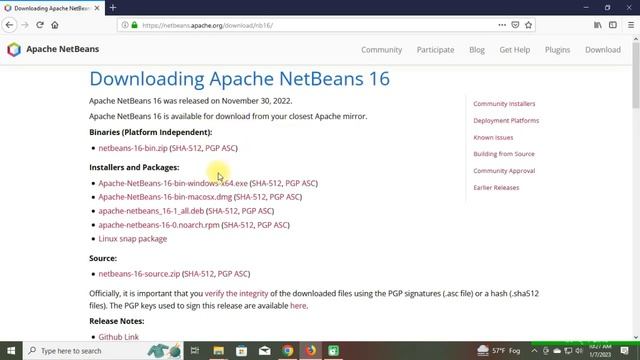The image size is (640, 360).
Task: Download the Windows x64 exe installer
Action: click(x=173, y=183)
